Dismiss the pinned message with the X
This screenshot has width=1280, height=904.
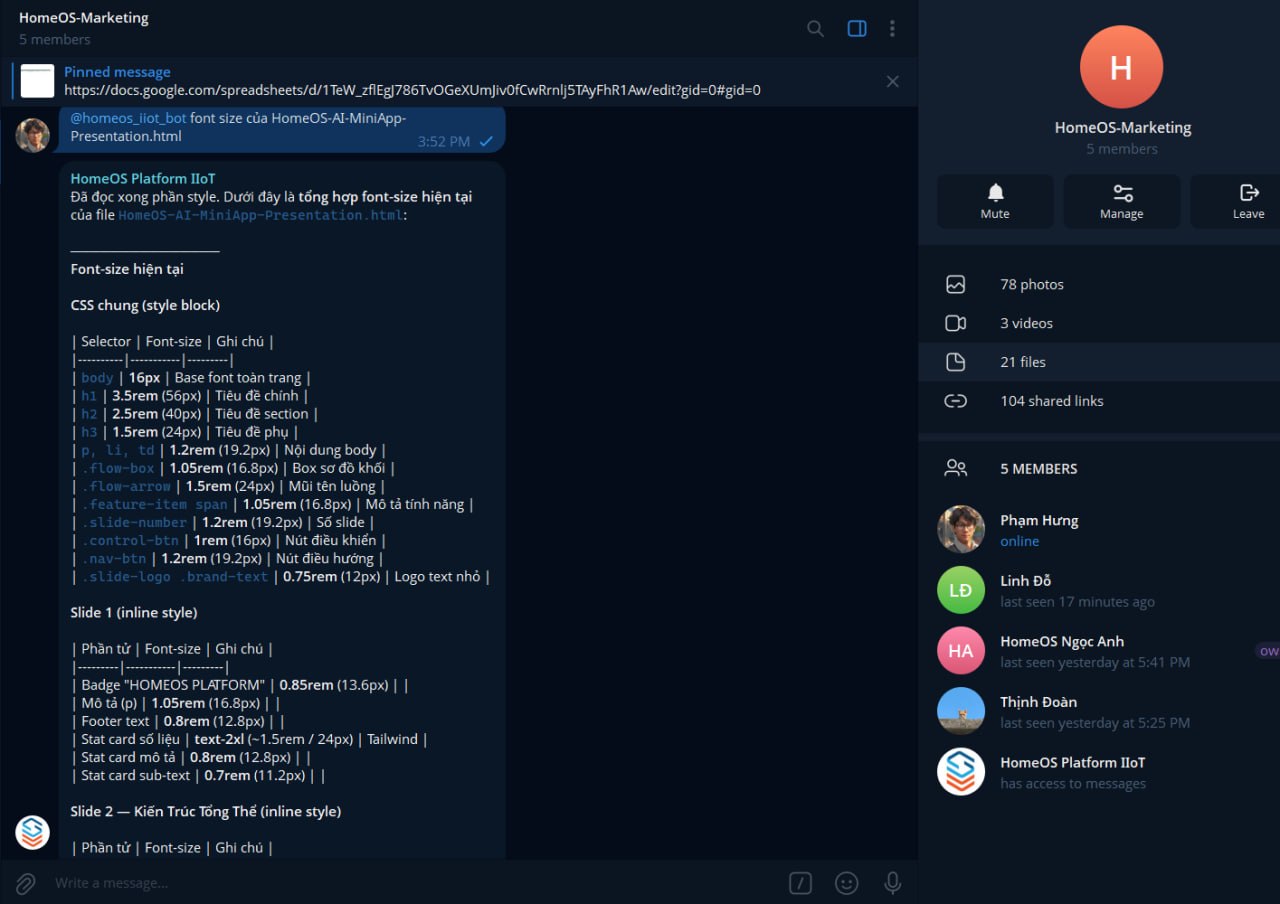(893, 81)
